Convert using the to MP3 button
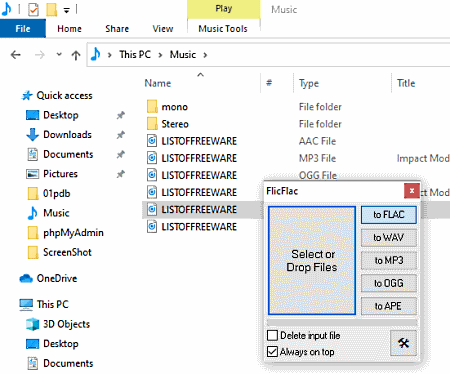450x374 pixels. (389, 260)
